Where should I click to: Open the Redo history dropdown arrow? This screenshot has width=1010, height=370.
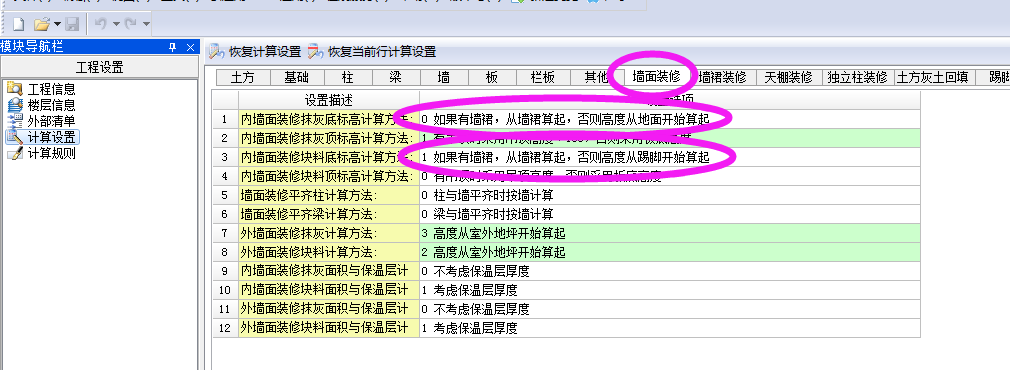[147, 24]
